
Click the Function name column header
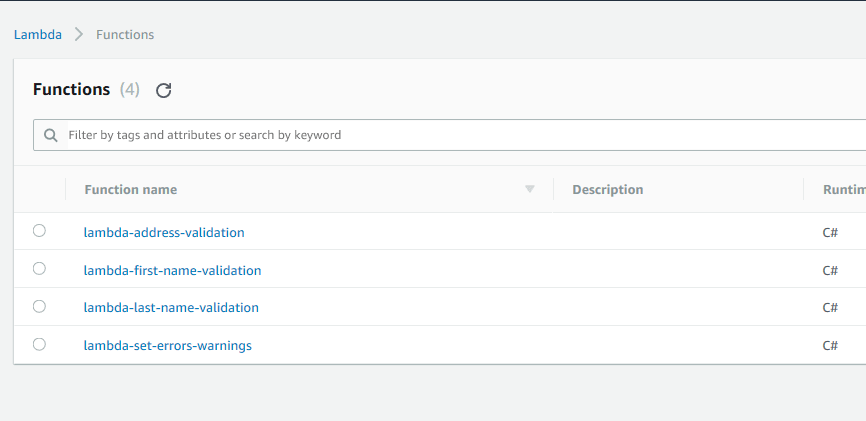pyautogui.click(x=130, y=190)
